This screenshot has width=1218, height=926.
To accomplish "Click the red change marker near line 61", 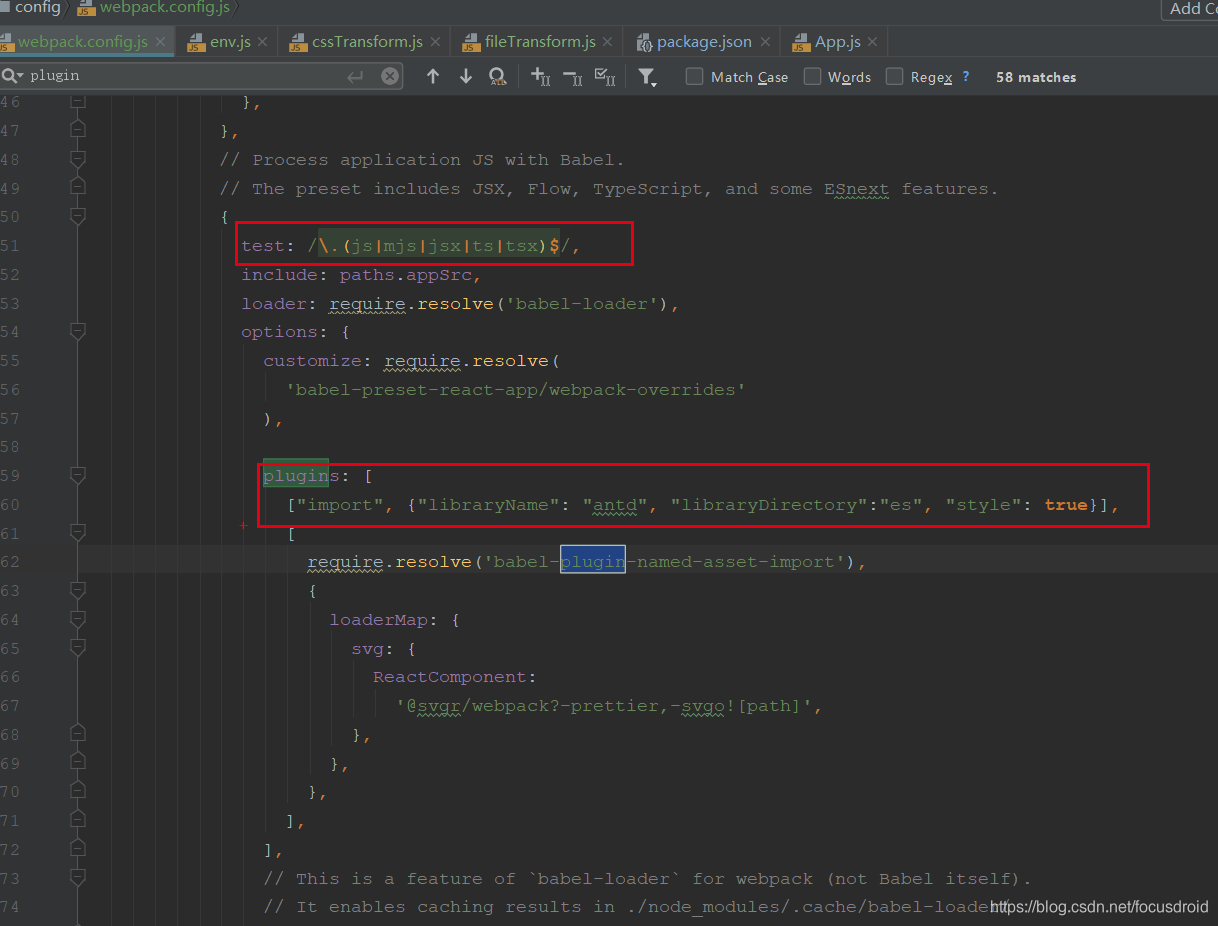I will tap(244, 526).
